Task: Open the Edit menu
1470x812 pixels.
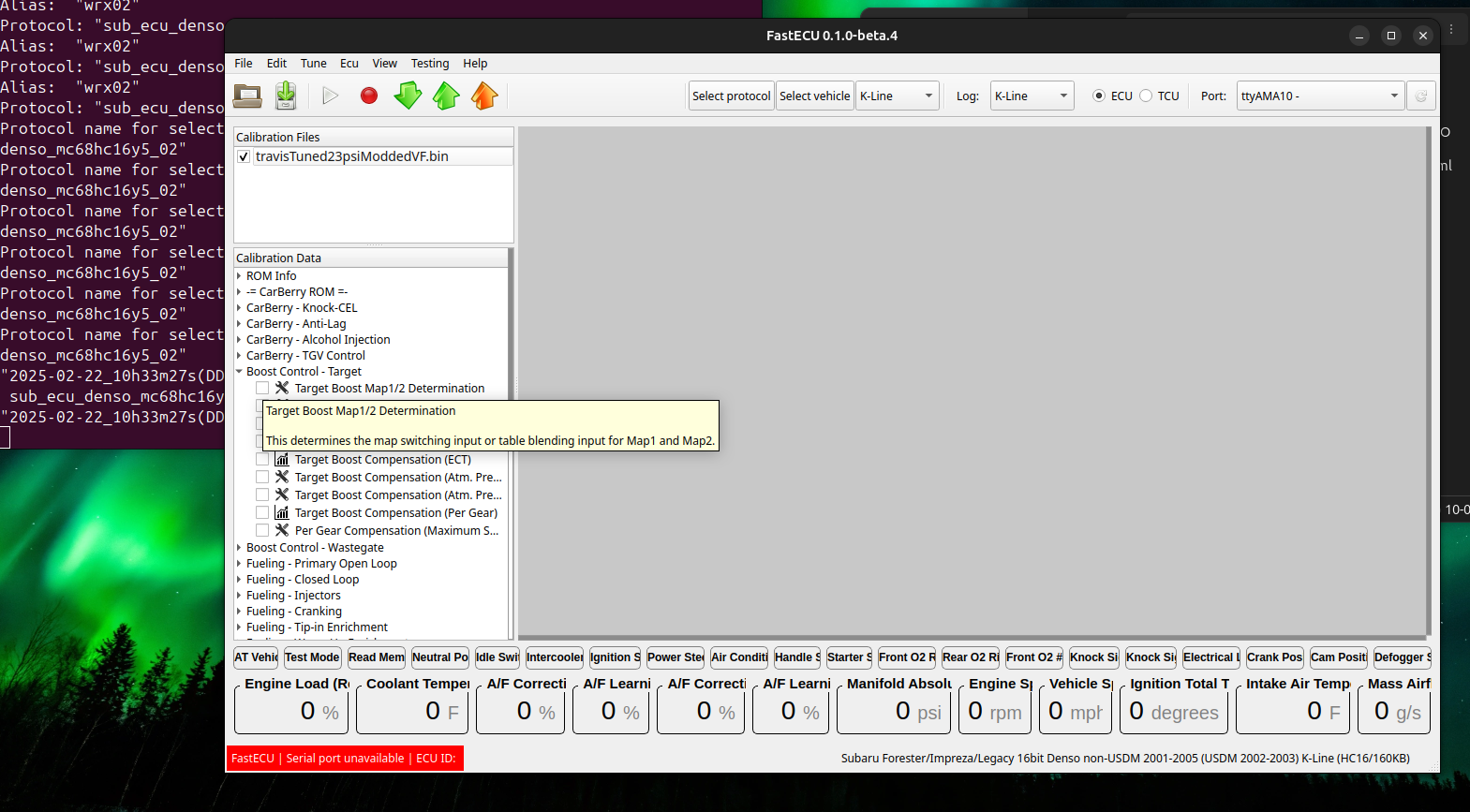Action: pos(276,64)
